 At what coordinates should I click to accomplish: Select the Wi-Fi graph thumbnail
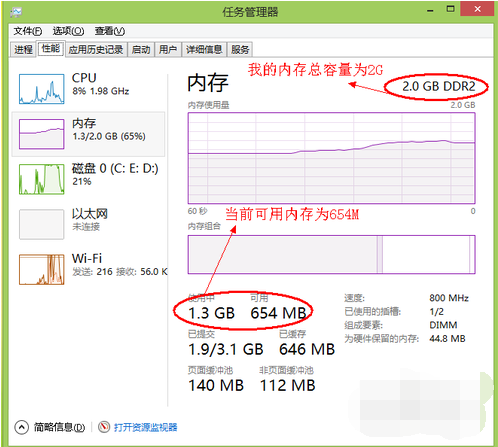[42, 269]
